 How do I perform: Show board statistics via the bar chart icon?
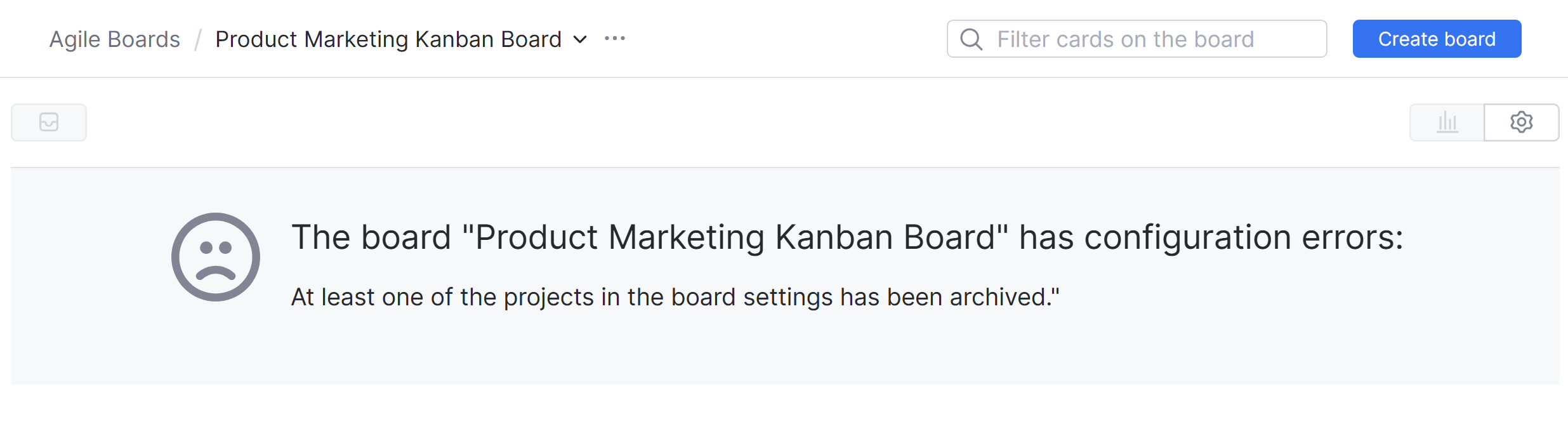(x=1447, y=123)
